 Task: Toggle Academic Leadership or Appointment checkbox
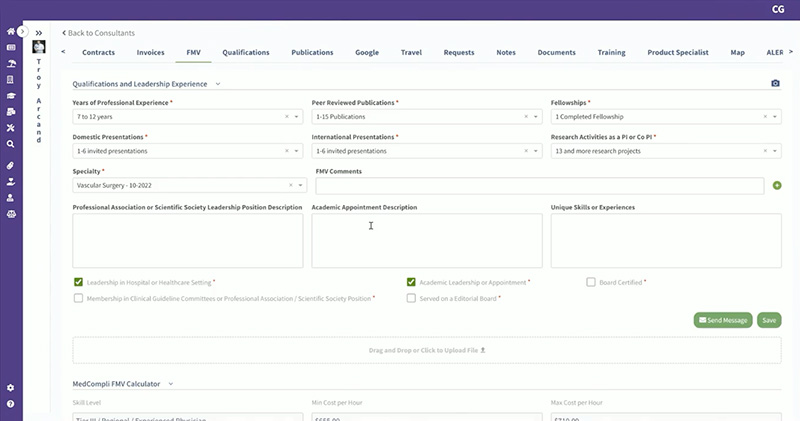point(411,282)
